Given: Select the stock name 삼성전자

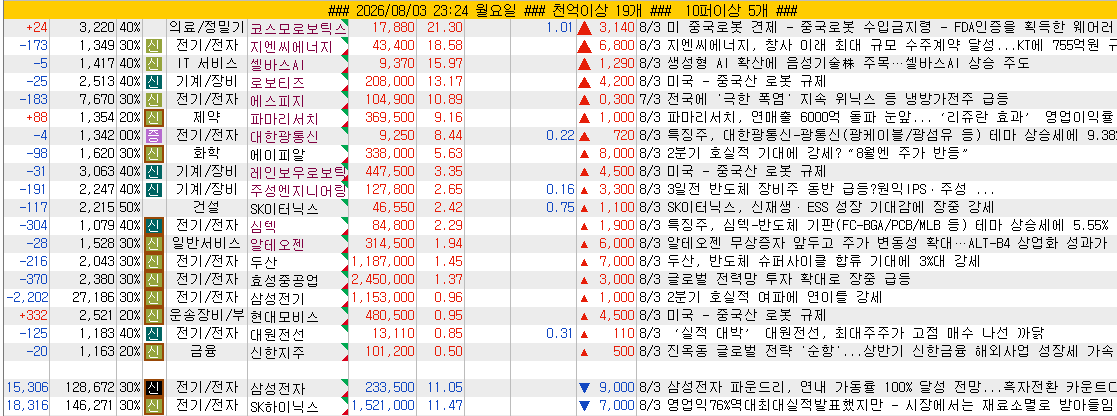Looking at the screenshot, I should [x=278, y=389].
